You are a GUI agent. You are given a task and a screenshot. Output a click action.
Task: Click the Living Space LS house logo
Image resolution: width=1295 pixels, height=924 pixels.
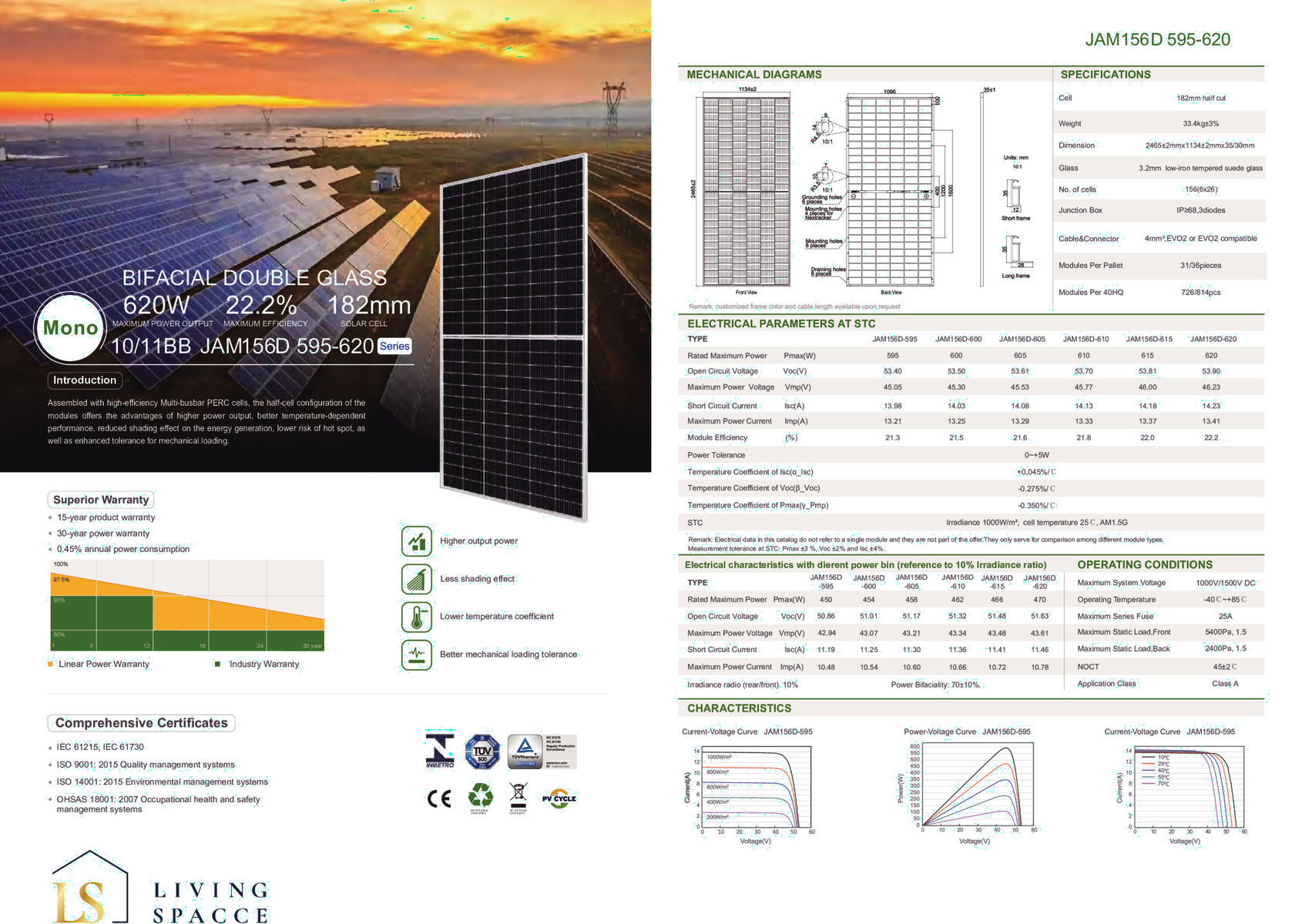(x=89, y=888)
